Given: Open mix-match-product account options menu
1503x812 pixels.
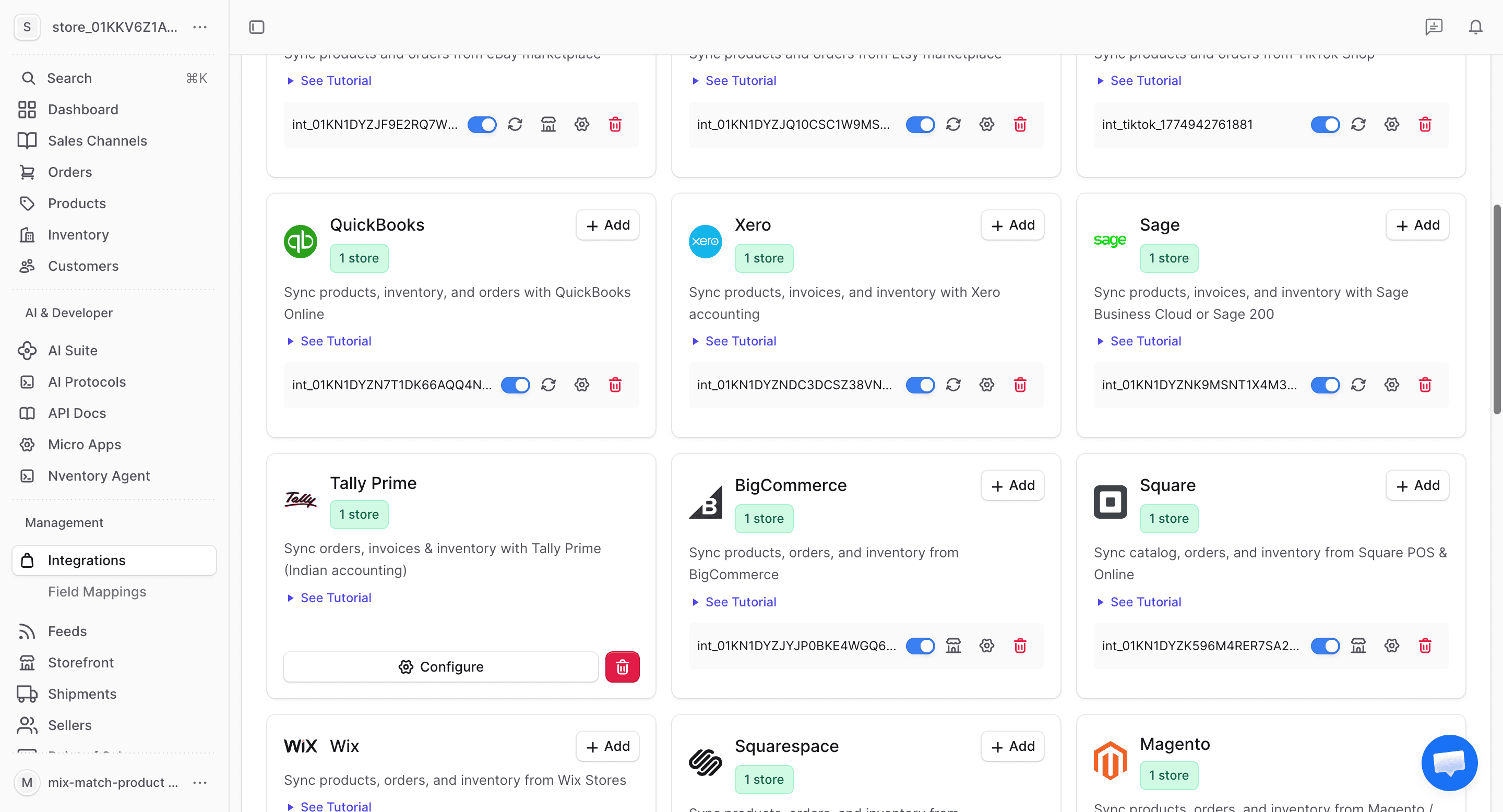Looking at the screenshot, I should click(x=200, y=782).
